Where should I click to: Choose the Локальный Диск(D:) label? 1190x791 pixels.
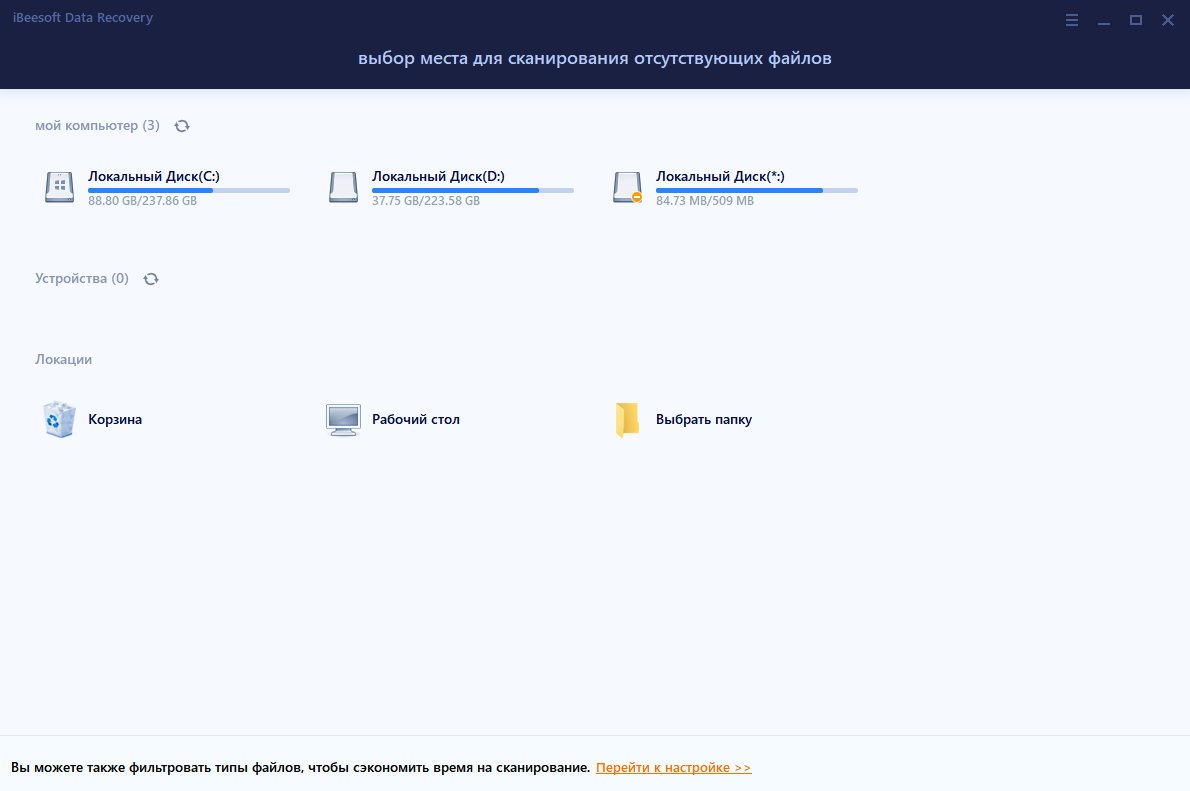click(438, 176)
